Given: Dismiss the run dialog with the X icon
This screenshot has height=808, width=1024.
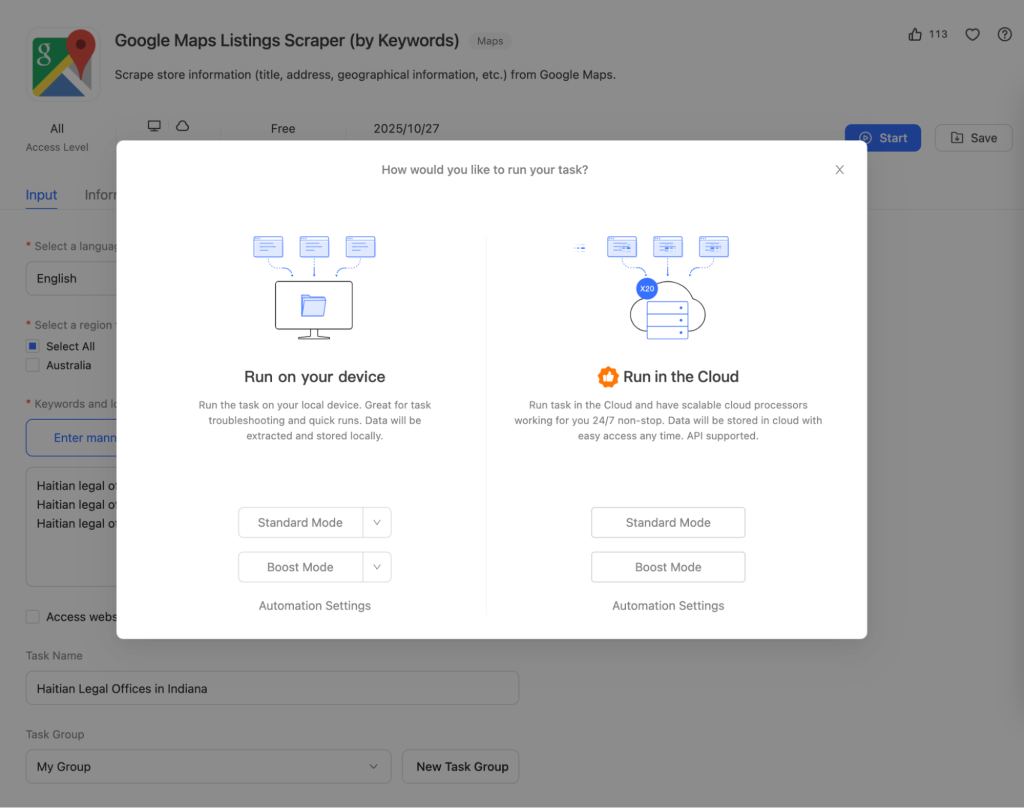Looking at the screenshot, I should coord(839,169).
